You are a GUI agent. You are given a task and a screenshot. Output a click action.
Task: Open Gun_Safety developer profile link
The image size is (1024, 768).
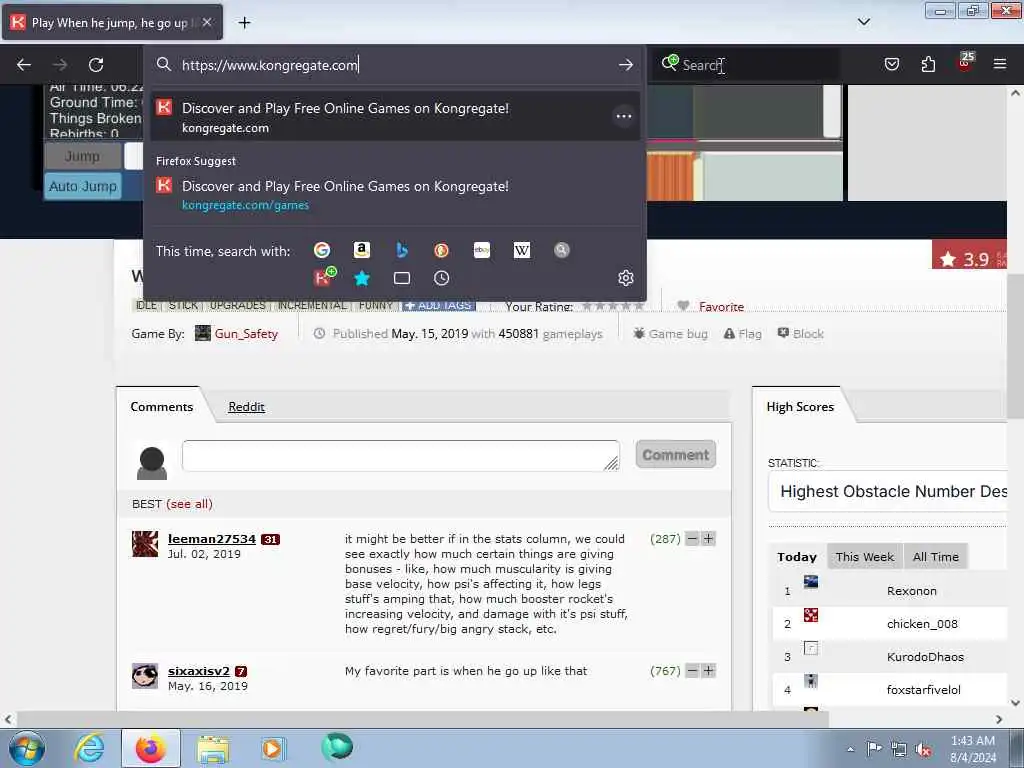click(246, 334)
